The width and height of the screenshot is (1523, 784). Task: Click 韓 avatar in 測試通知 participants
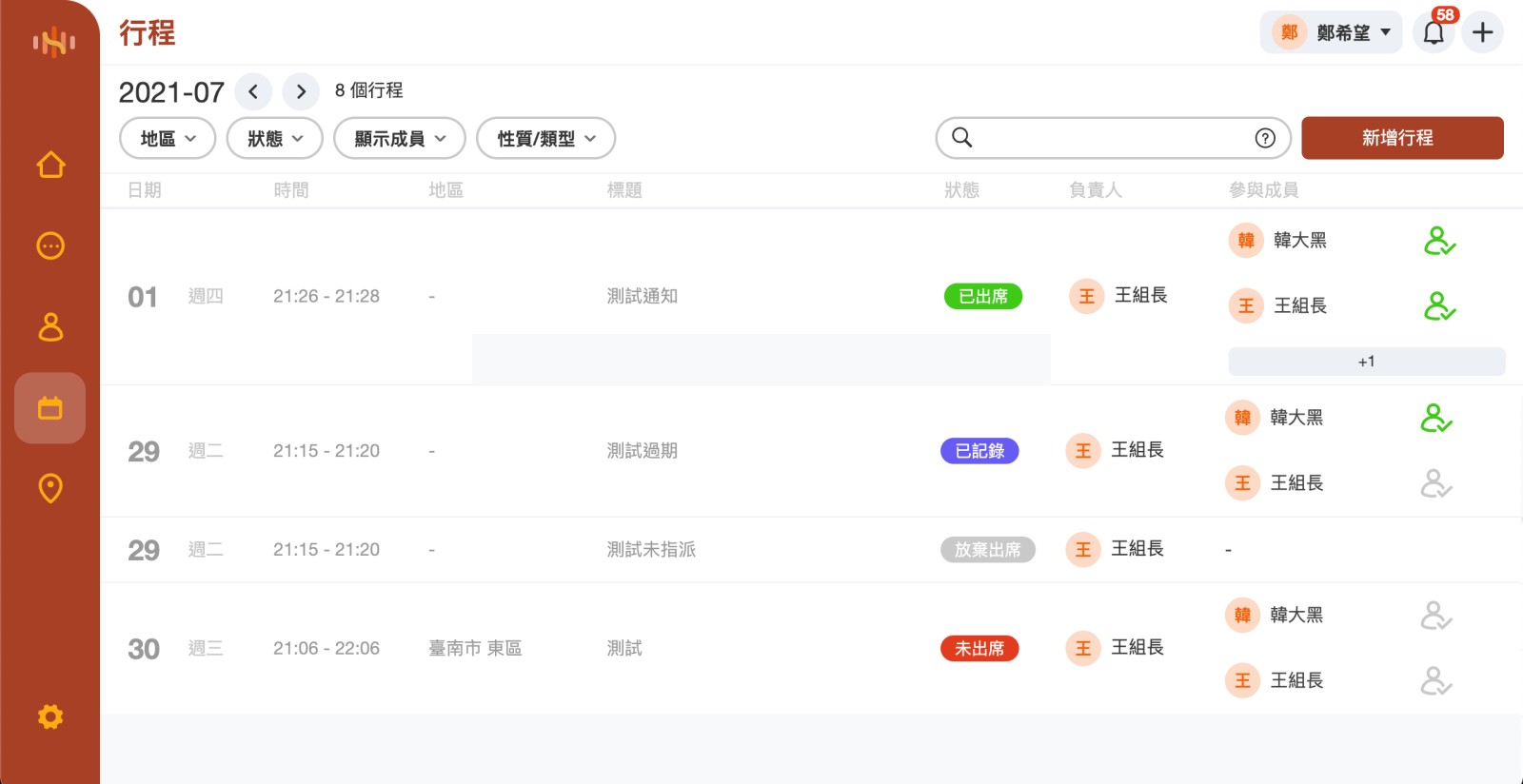pyautogui.click(x=1246, y=241)
